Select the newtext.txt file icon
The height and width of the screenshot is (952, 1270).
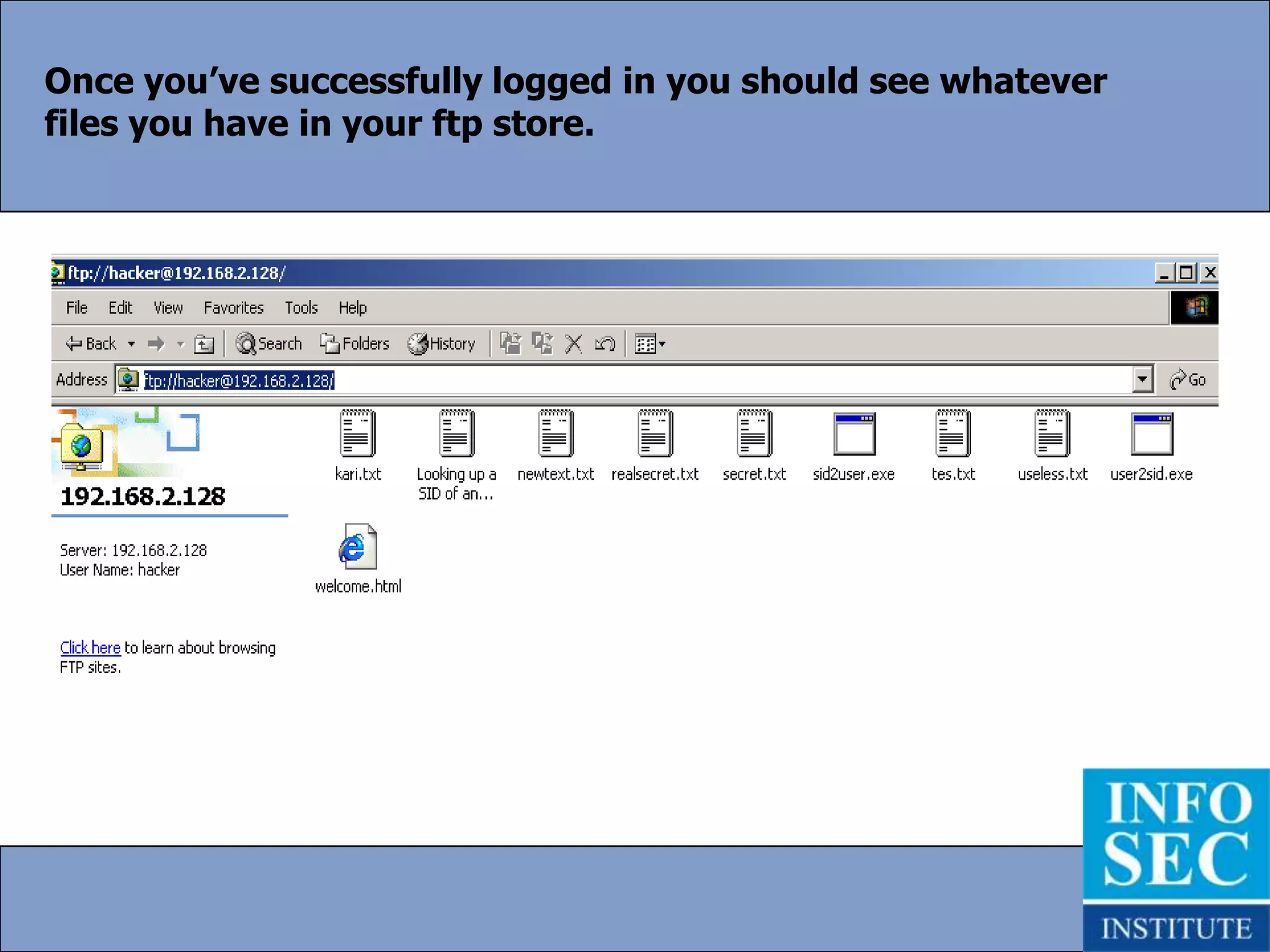(x=556, y=434)
